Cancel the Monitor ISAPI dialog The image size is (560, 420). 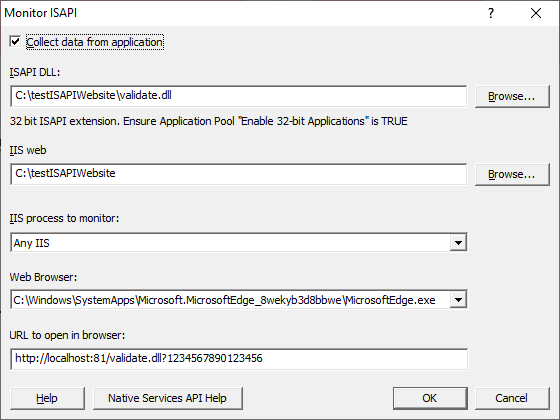(x=512, y=398)
